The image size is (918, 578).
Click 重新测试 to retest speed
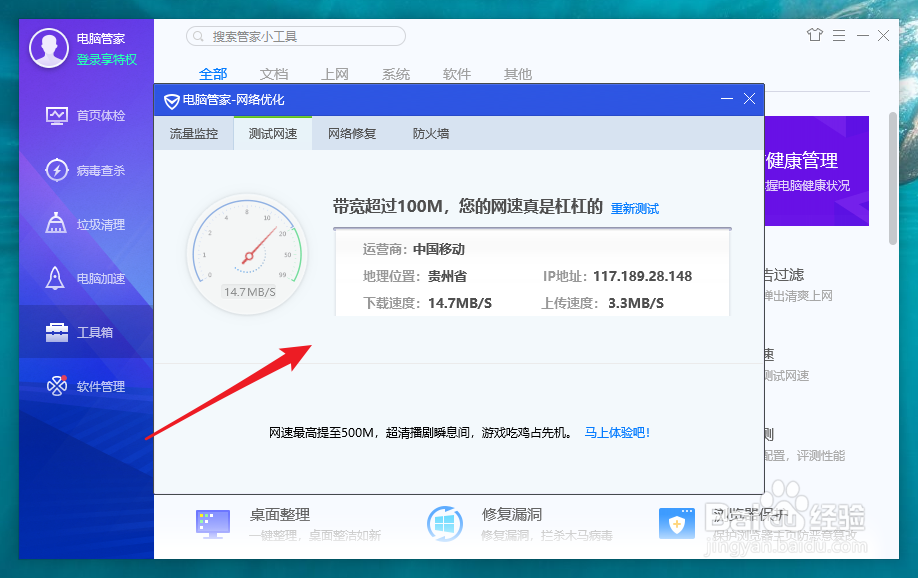tap(635, 208)
